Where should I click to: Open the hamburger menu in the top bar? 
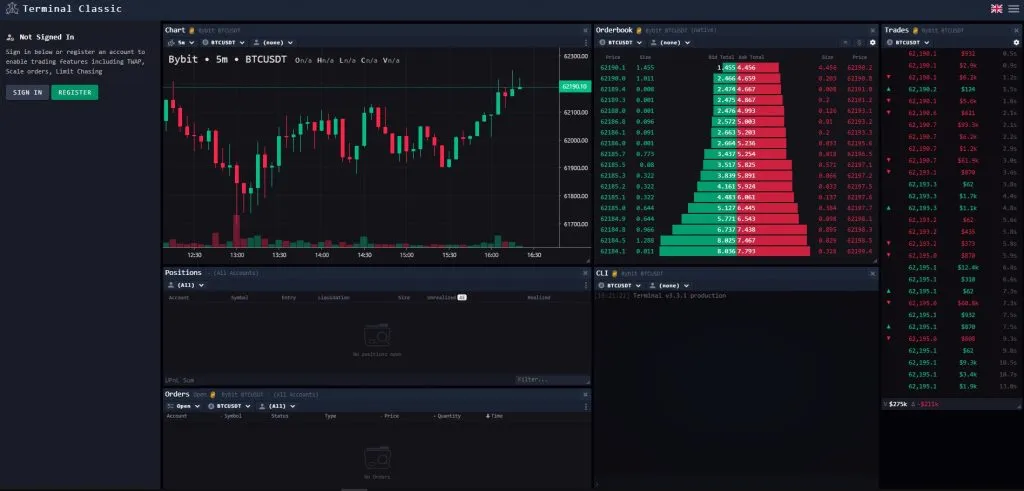click(x=1013, y=8)
